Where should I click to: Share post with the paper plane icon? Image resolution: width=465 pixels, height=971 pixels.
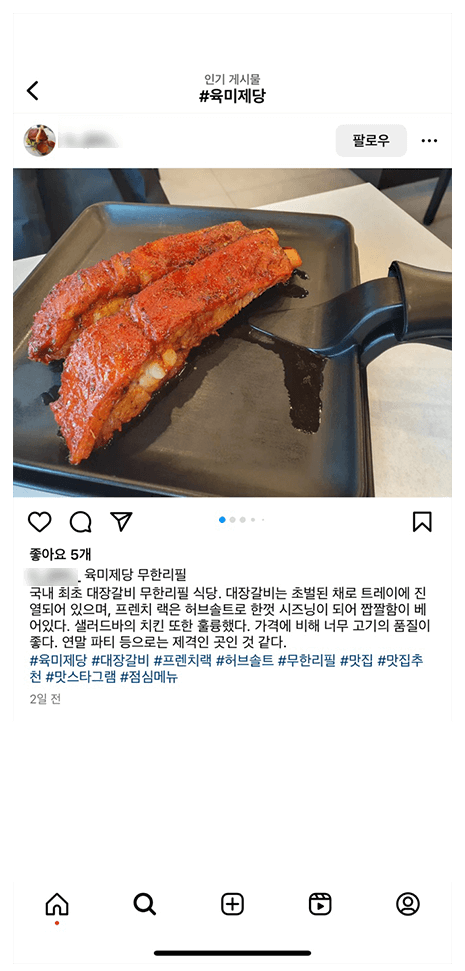click(x=121, y=521)
